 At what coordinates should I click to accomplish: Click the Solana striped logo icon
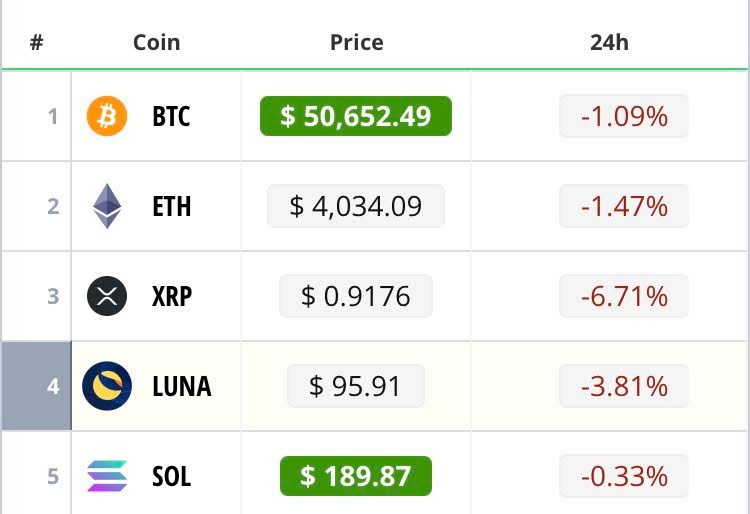(x=107, y=476)
